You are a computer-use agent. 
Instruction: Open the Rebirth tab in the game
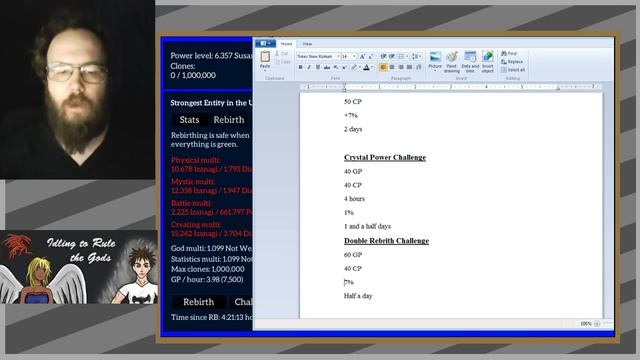[x=229, y=120]
